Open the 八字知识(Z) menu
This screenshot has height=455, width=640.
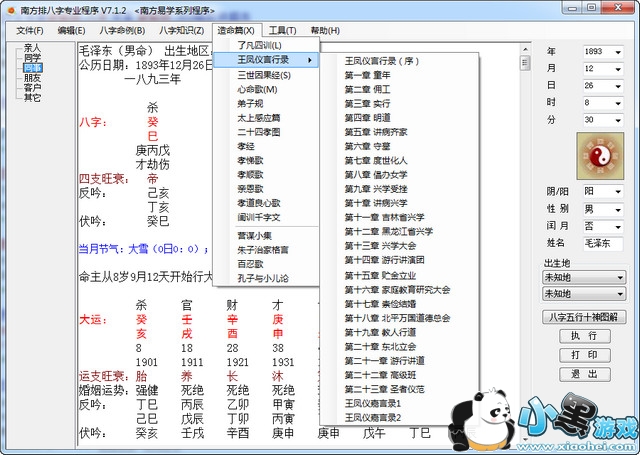(x=181, y=31)
